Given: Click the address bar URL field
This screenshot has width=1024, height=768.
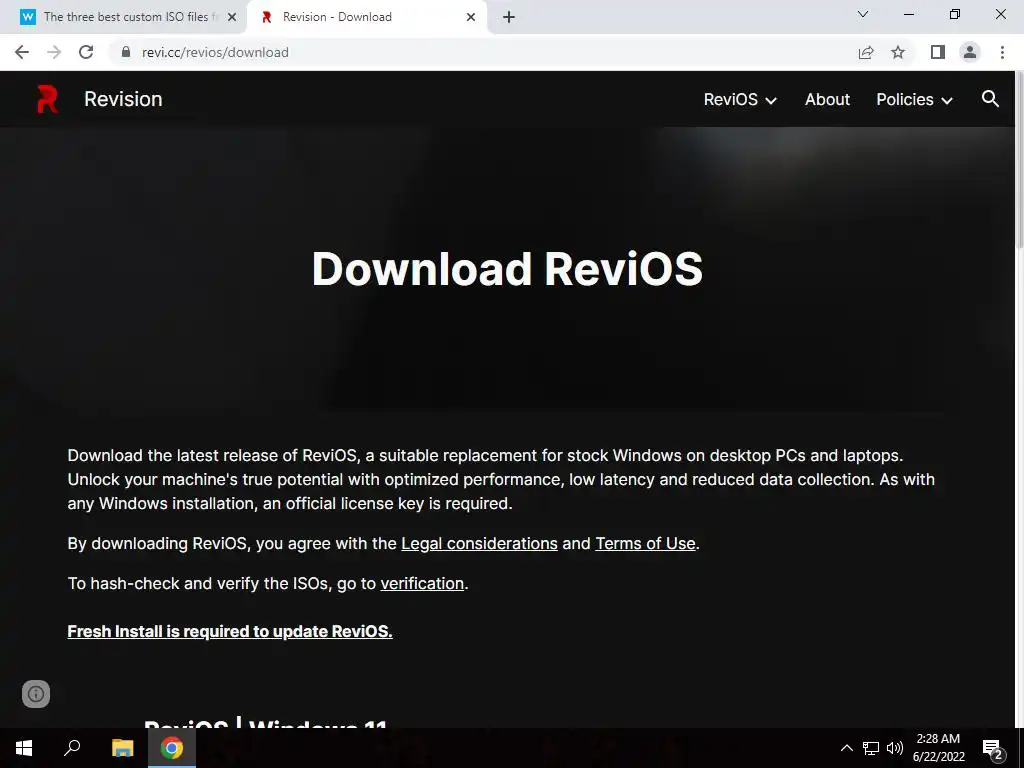Looking at the screenshot, I should point(483,52).
